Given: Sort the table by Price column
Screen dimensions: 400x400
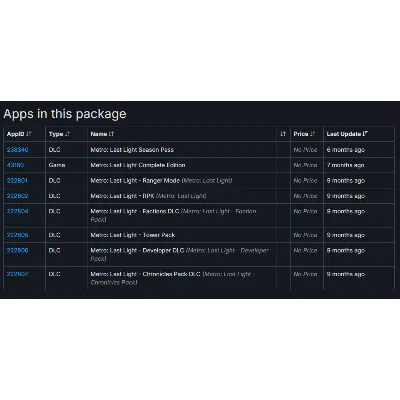Looking at the screenshot, I should [304, 134].
